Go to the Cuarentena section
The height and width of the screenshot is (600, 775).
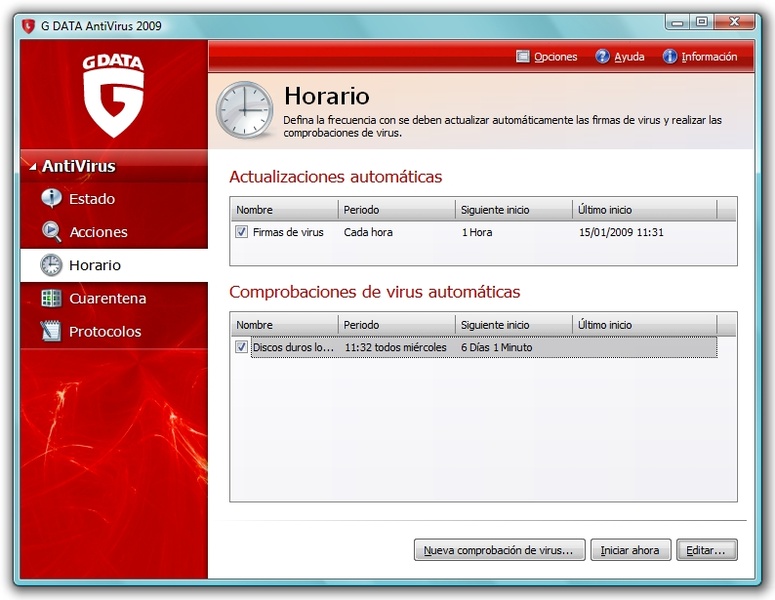click(114, 298)
